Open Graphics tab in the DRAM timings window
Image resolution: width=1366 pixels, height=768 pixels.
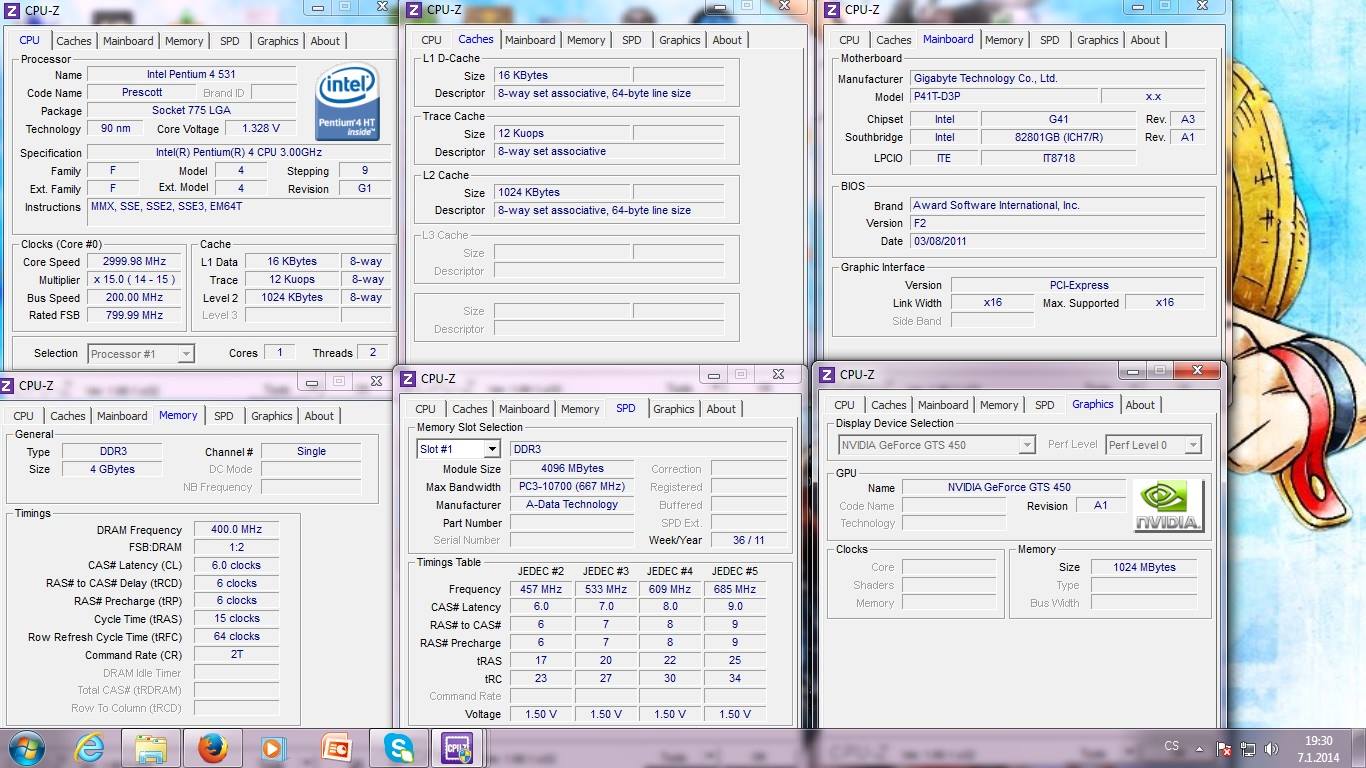click(x=272, y=416)
